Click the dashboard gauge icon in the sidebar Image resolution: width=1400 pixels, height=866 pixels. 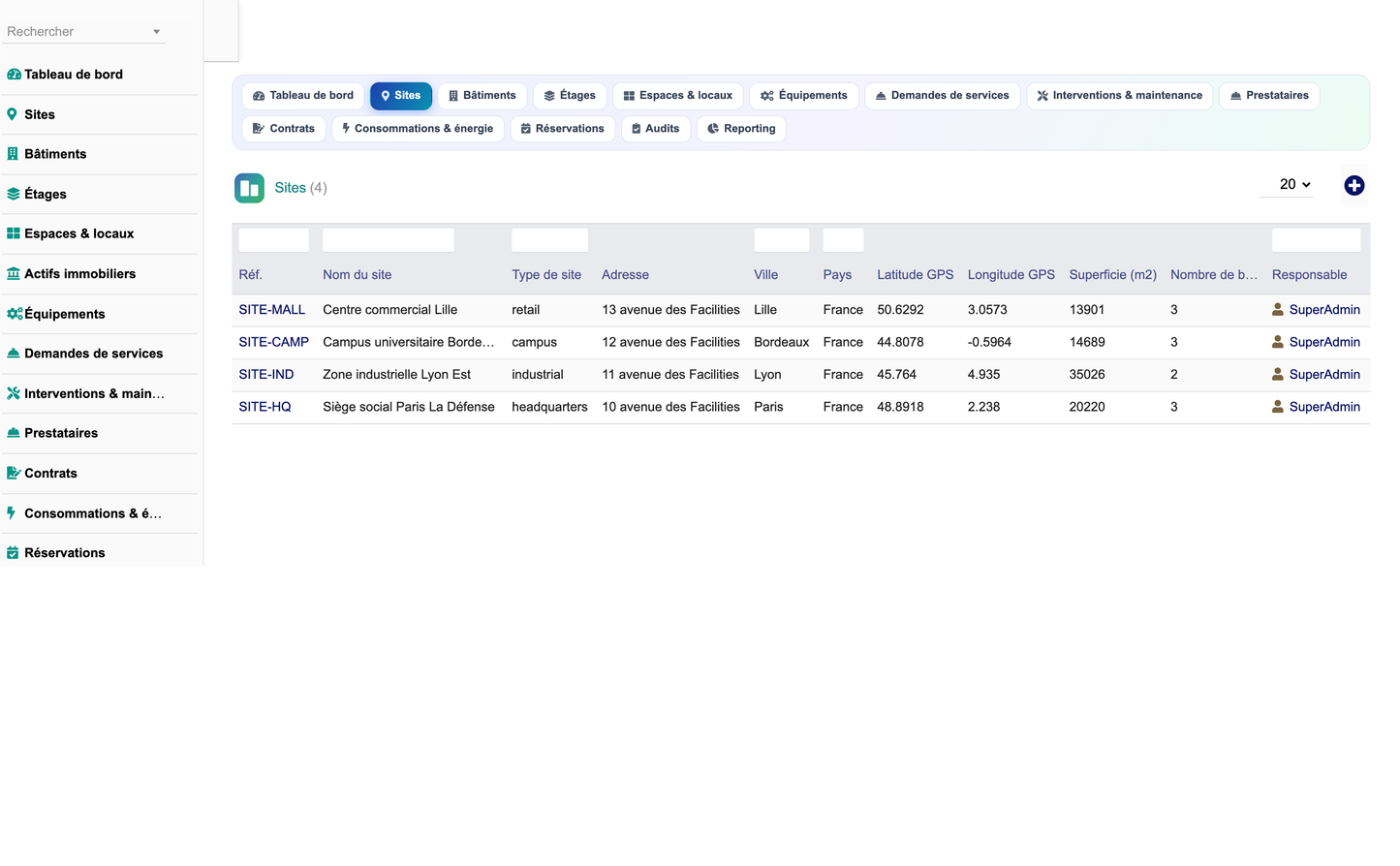click(x=14, y=75)
